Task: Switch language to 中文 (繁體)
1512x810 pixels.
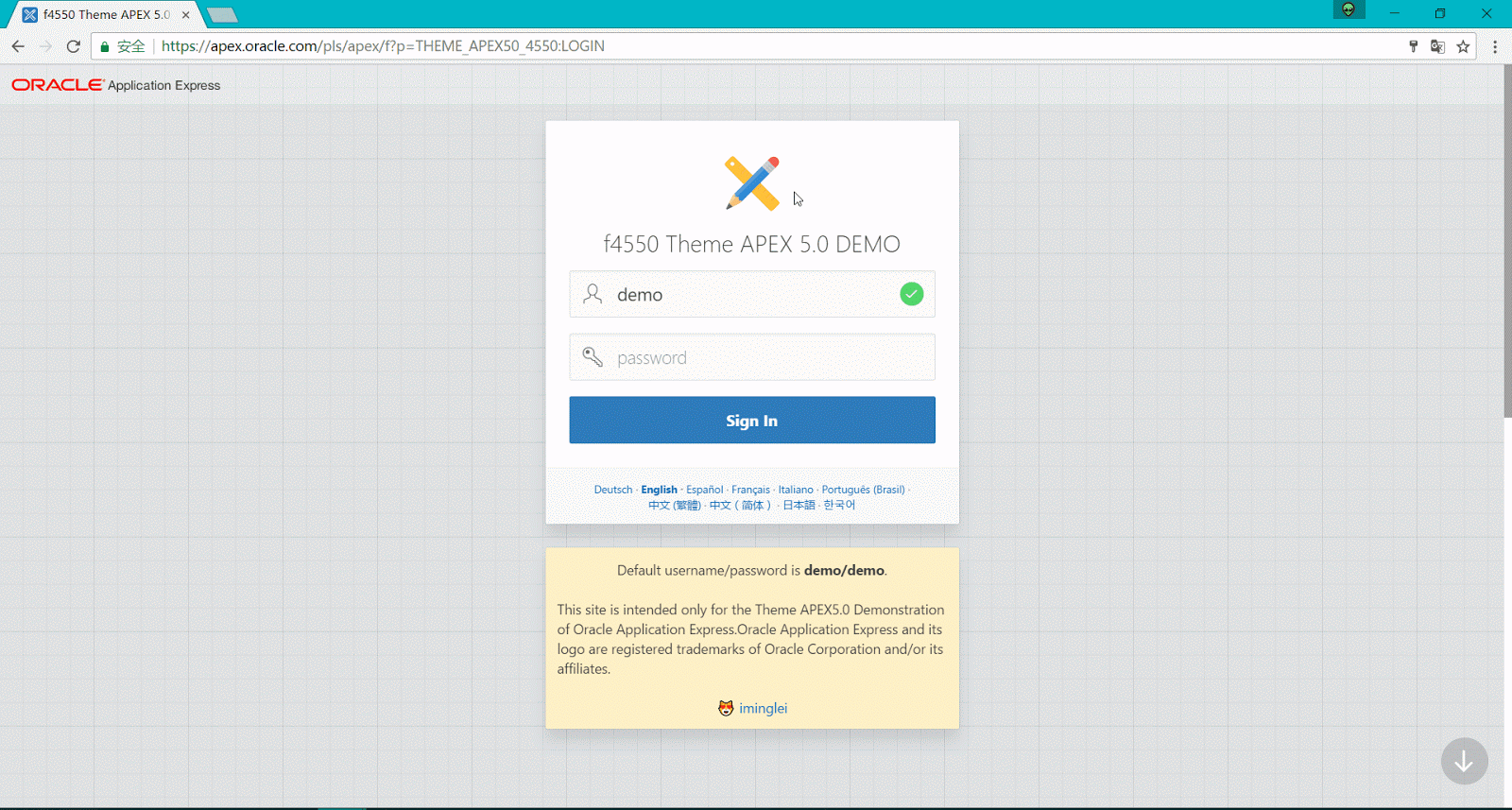Action: coord(675,506)
